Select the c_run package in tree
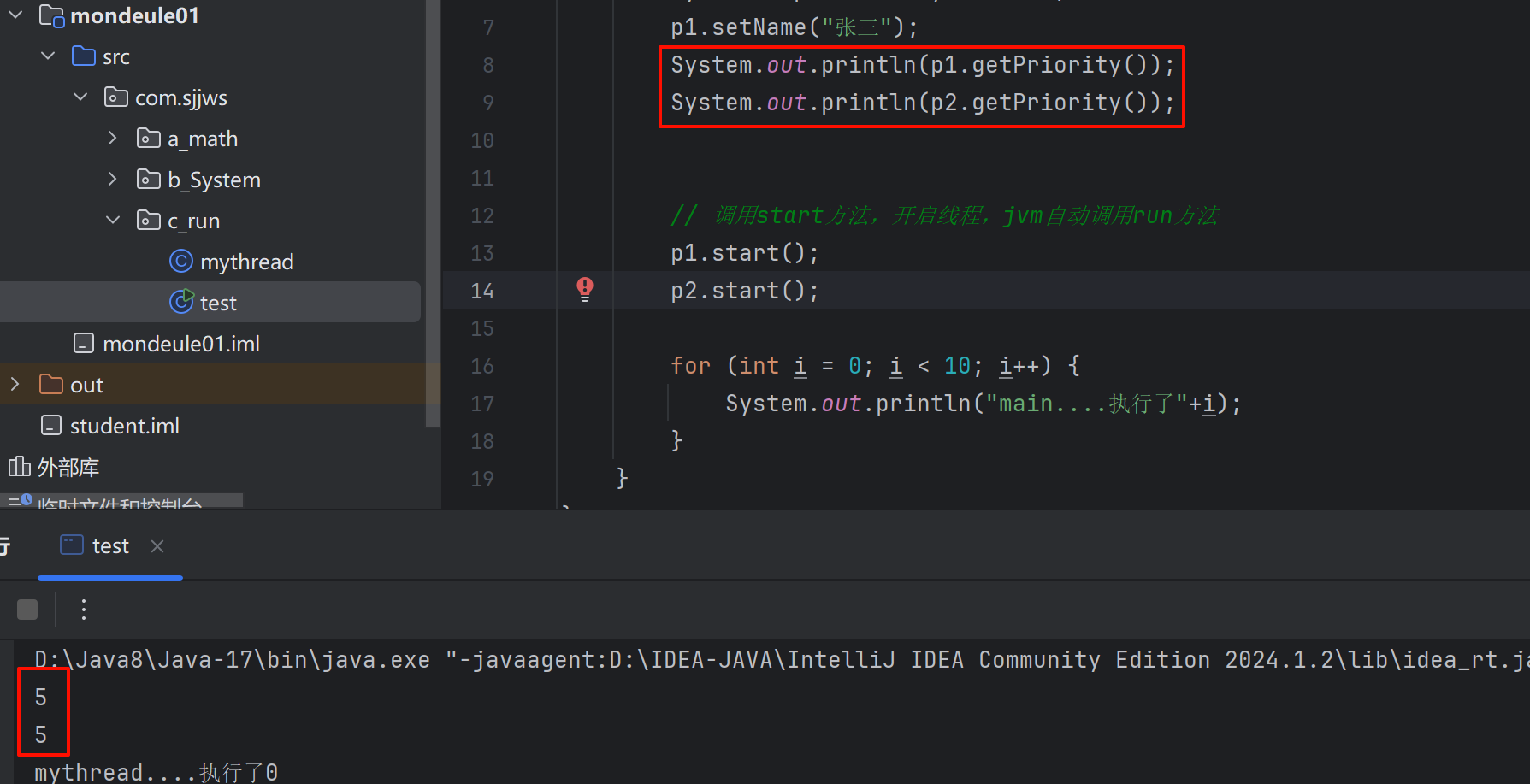Screen dimensions: 1530x784 point(193,221)
